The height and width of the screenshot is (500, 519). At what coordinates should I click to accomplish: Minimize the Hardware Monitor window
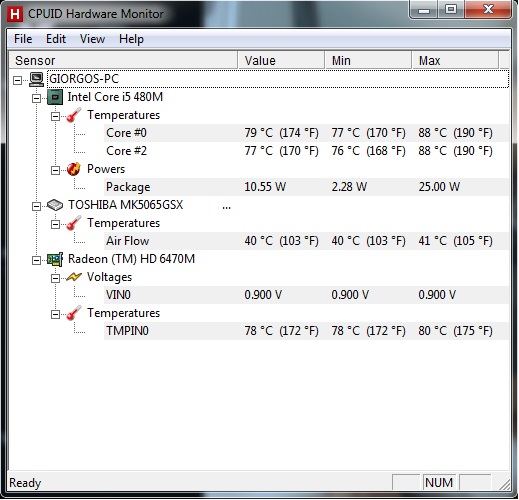[424, 10]
